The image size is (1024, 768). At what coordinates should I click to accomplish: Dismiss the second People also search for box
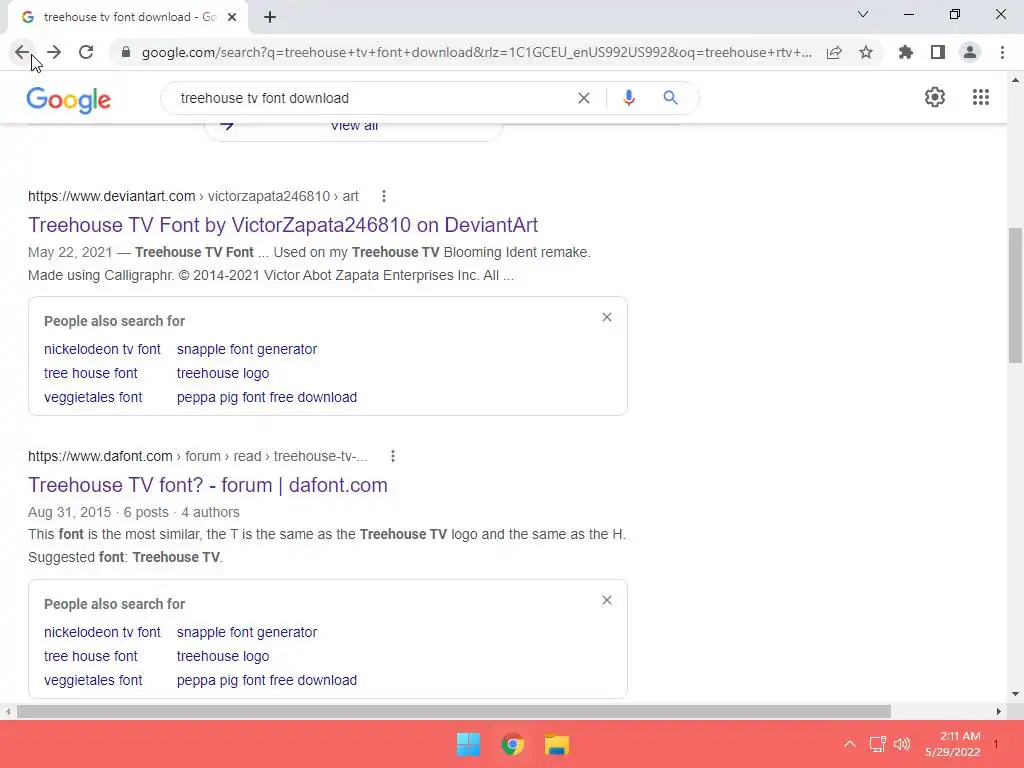click(x=607, y=600)
